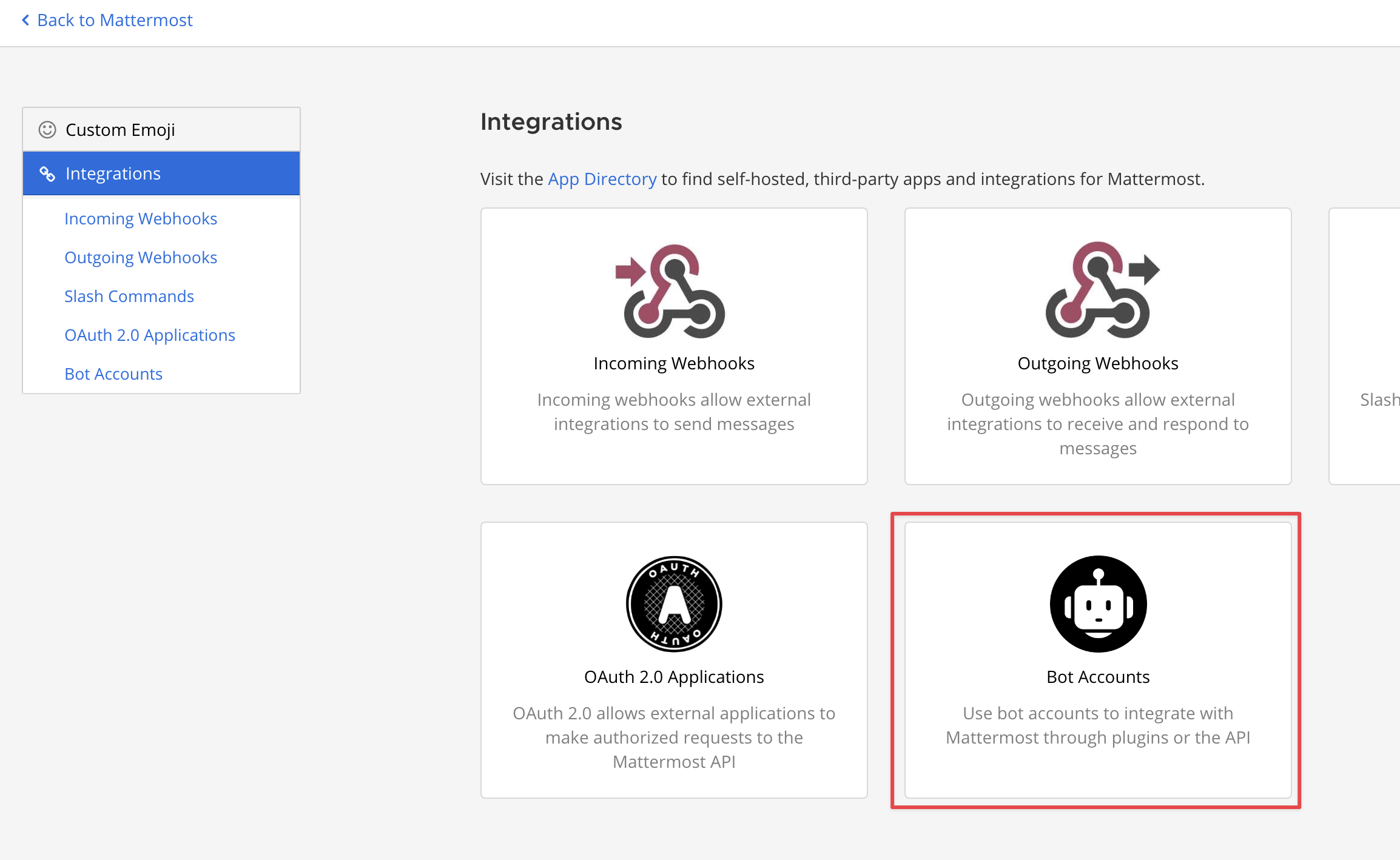The image size is (1400, 860).
Task: Click the Outgoing Webhooks card title
Action: (x=1098, y=363)
